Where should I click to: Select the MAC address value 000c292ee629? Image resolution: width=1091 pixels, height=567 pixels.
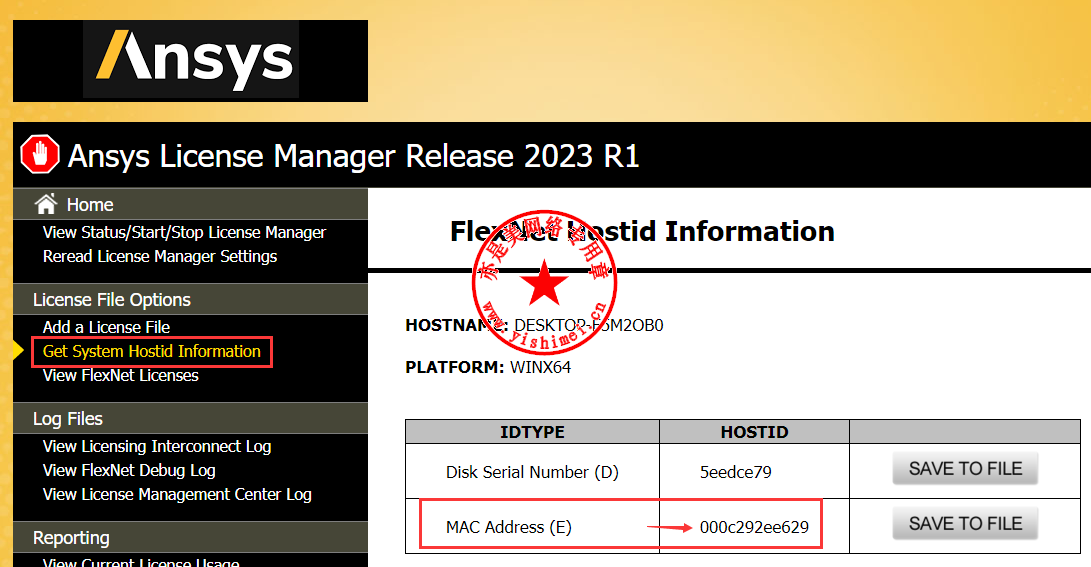[x=754, y=527]
